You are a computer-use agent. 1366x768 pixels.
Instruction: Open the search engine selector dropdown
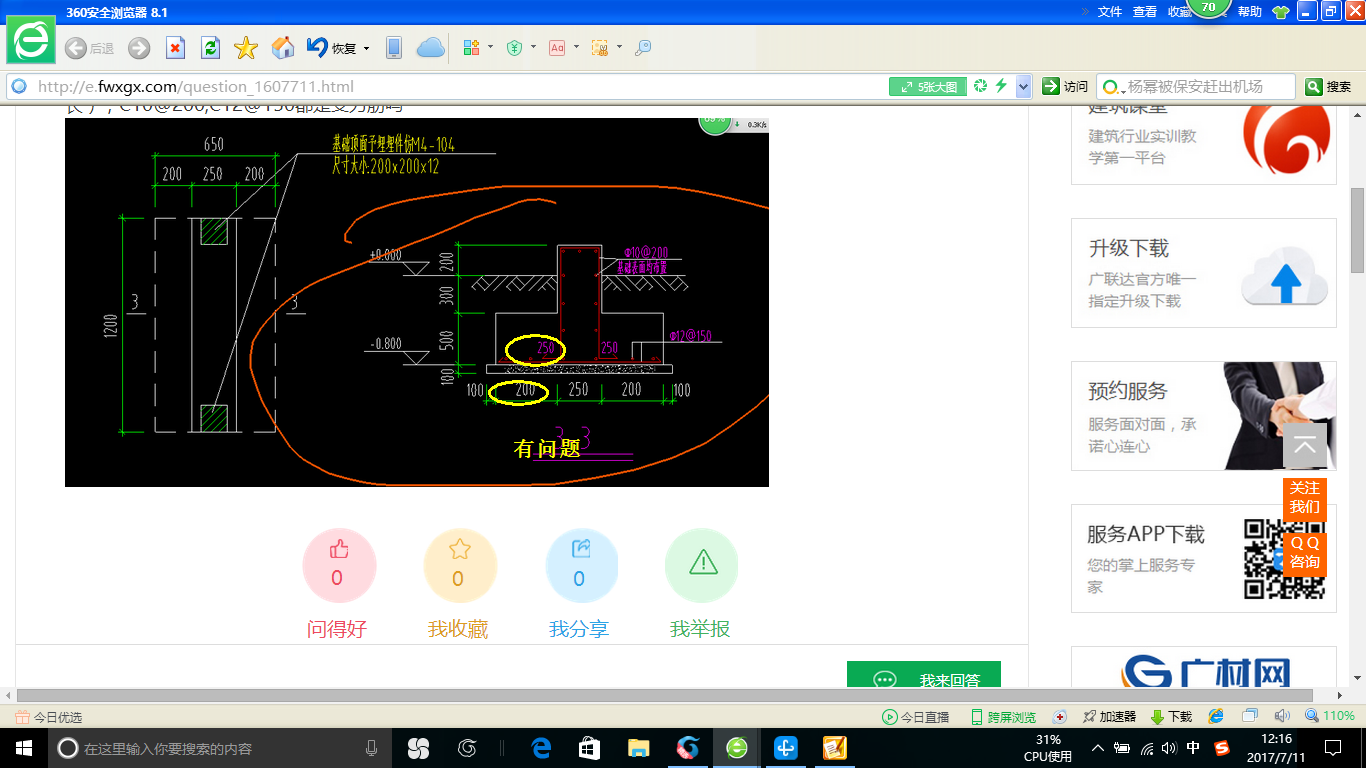click(x=1112, y=87)
